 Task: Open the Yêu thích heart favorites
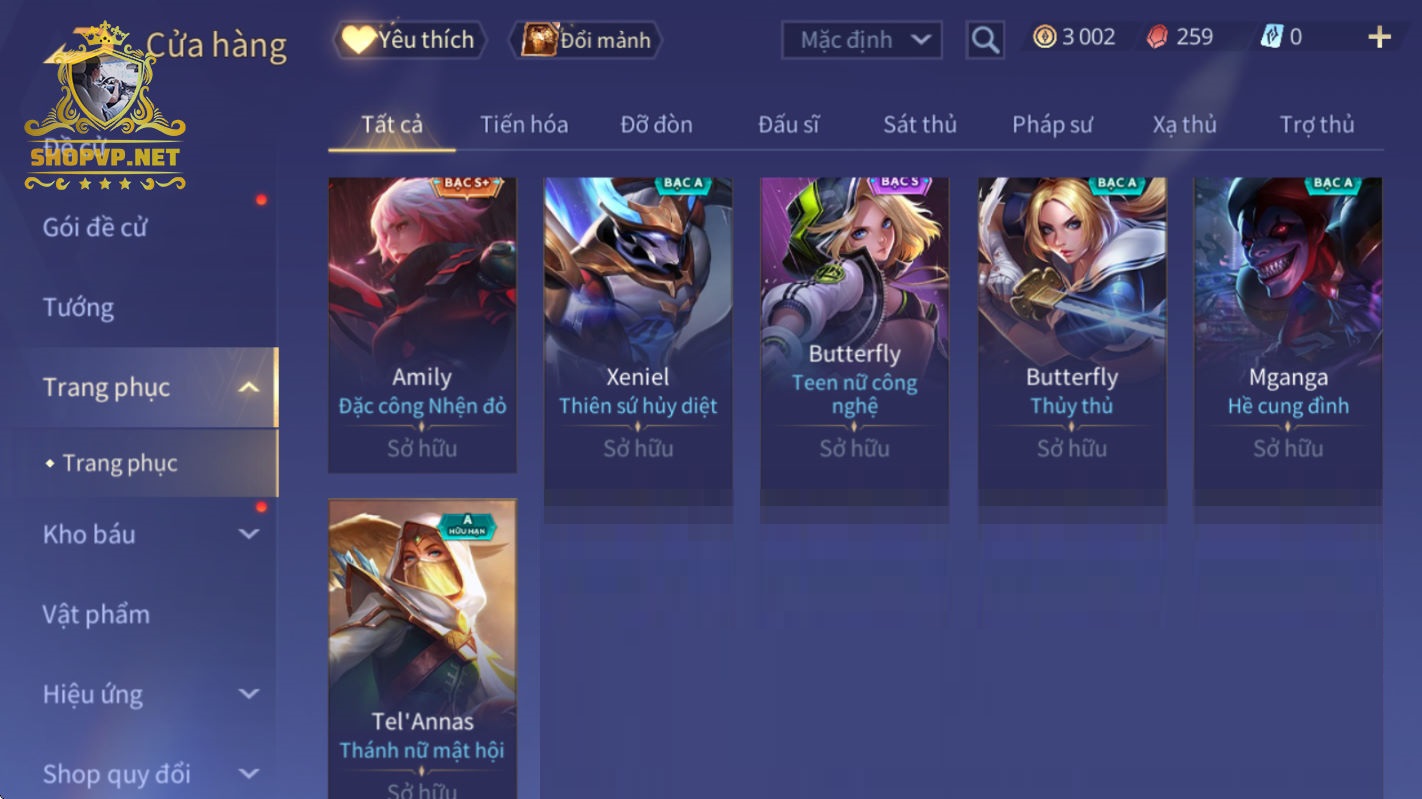(x=409, y=40)
